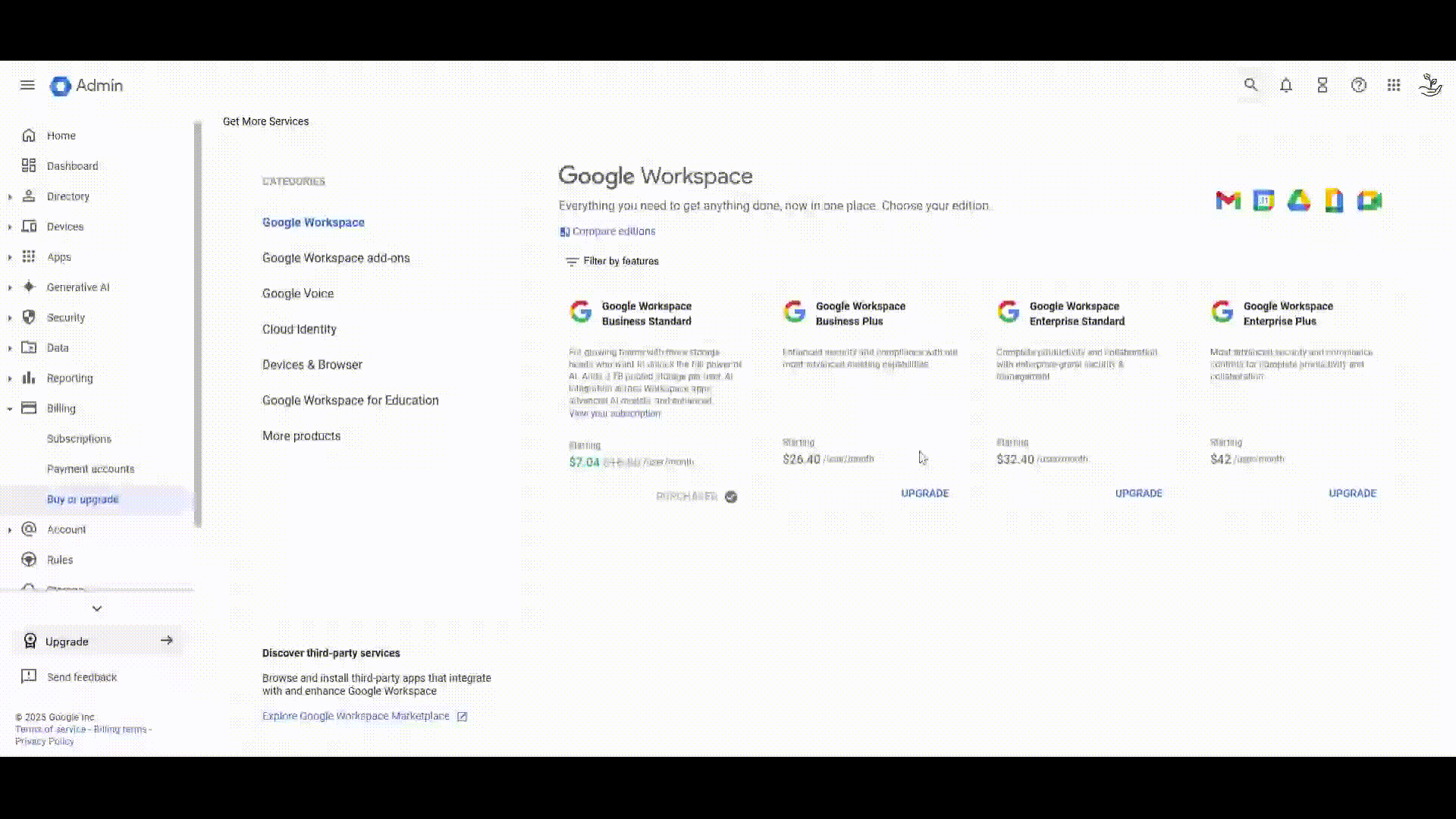Upgrade to Enterprise Plus
This screenshot has width=1456, height=819.
point(1352,494)
